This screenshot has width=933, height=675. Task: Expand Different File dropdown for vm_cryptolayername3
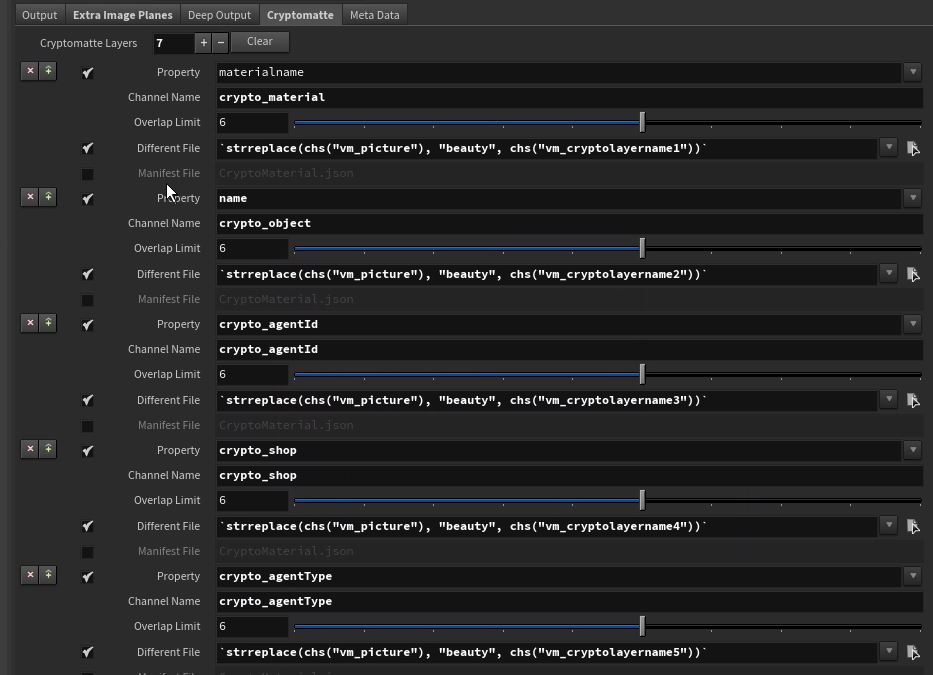pyautogui.click(x=889, y=399)
